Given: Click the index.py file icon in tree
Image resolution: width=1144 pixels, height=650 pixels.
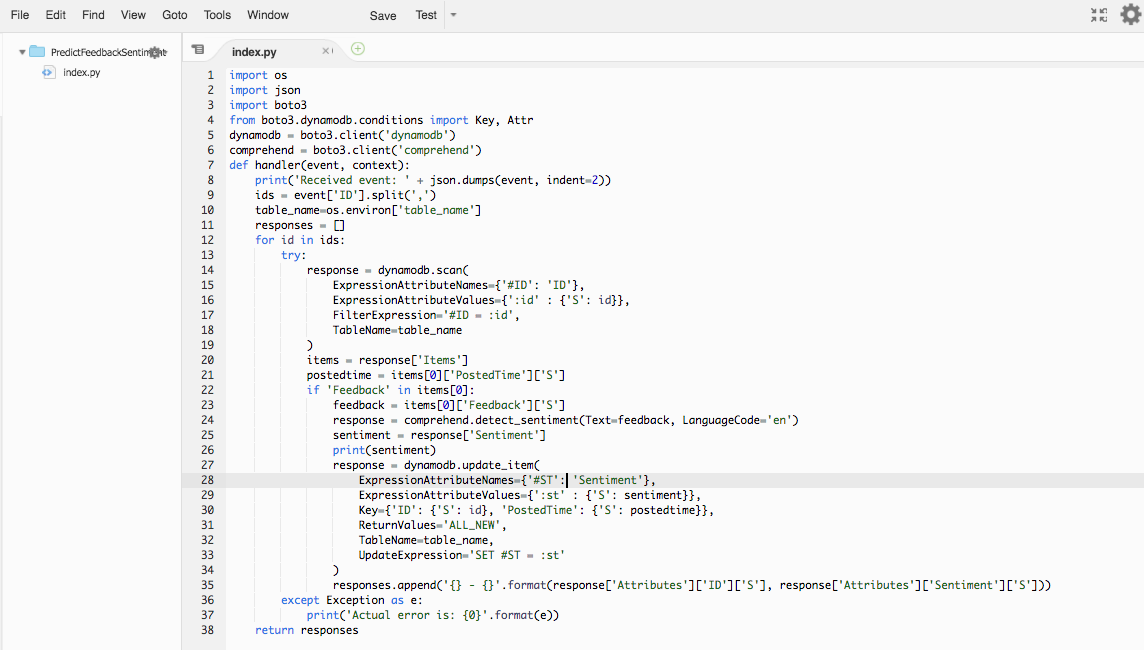Looking at the screenshot, I should pos(48,72).
